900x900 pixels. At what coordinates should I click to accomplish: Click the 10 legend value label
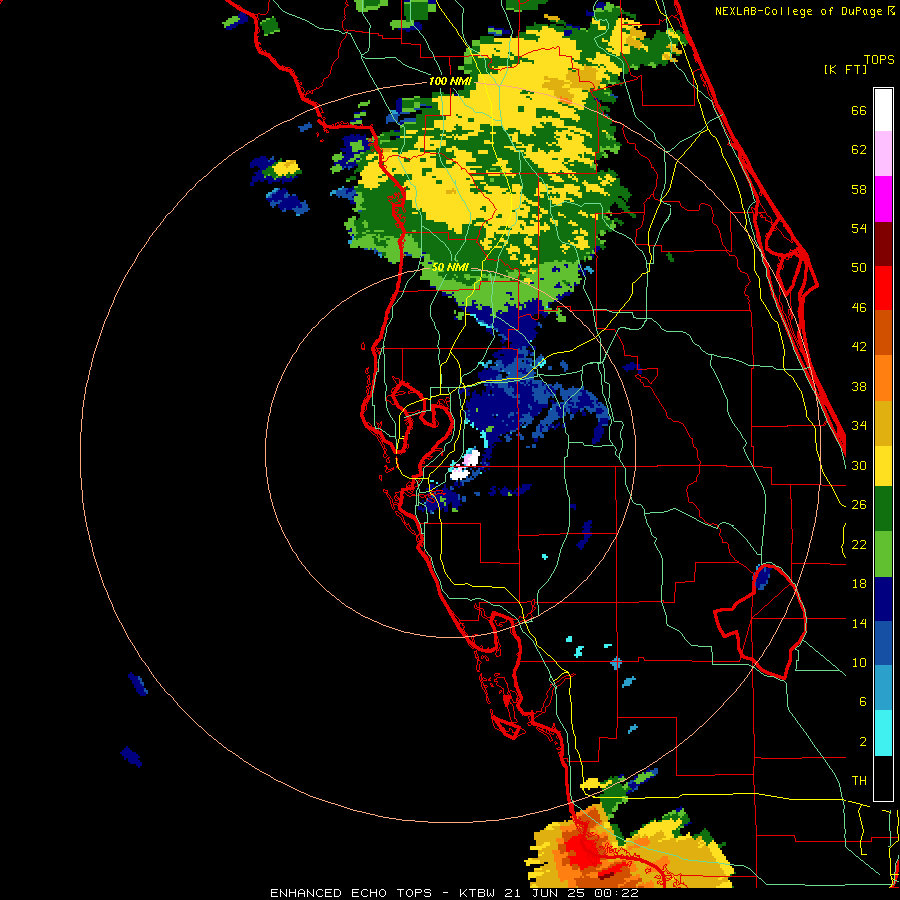(859, 662)
